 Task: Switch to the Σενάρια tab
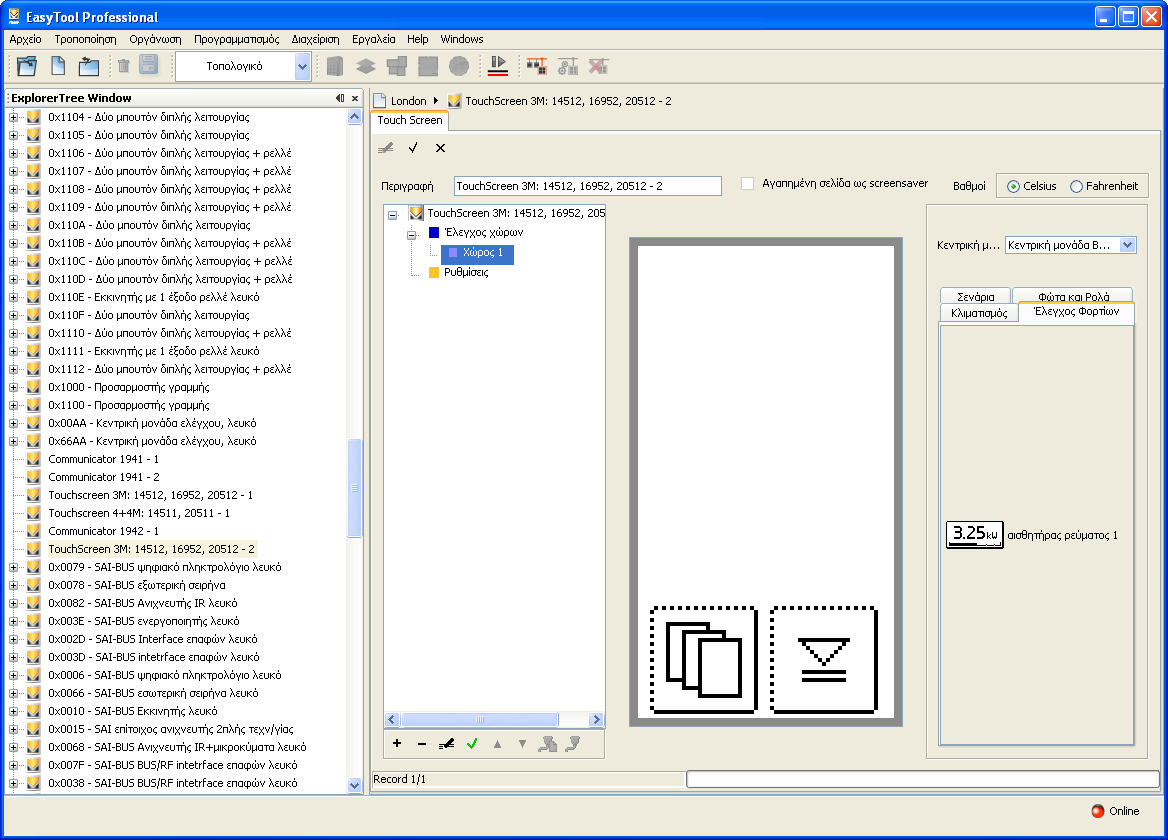coord(975,296)
